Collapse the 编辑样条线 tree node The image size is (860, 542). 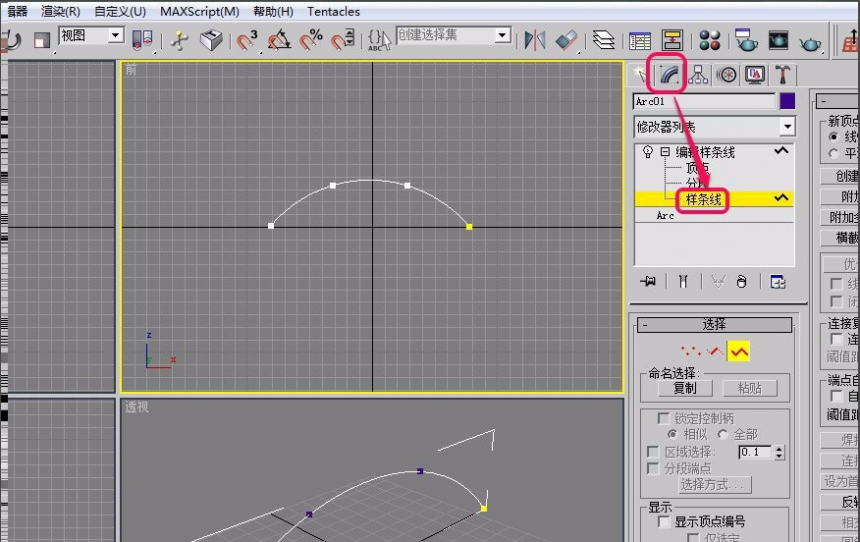[665, 152]
